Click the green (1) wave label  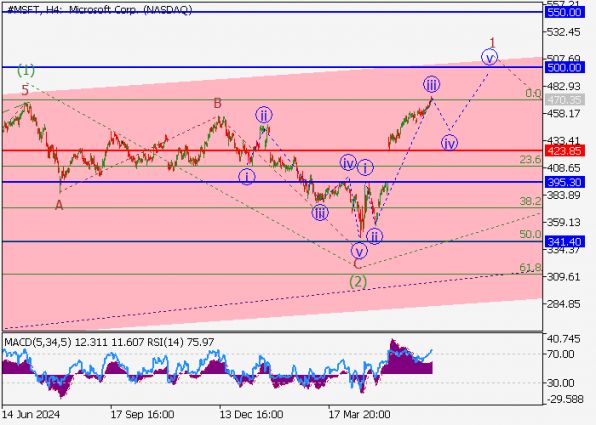26,70
